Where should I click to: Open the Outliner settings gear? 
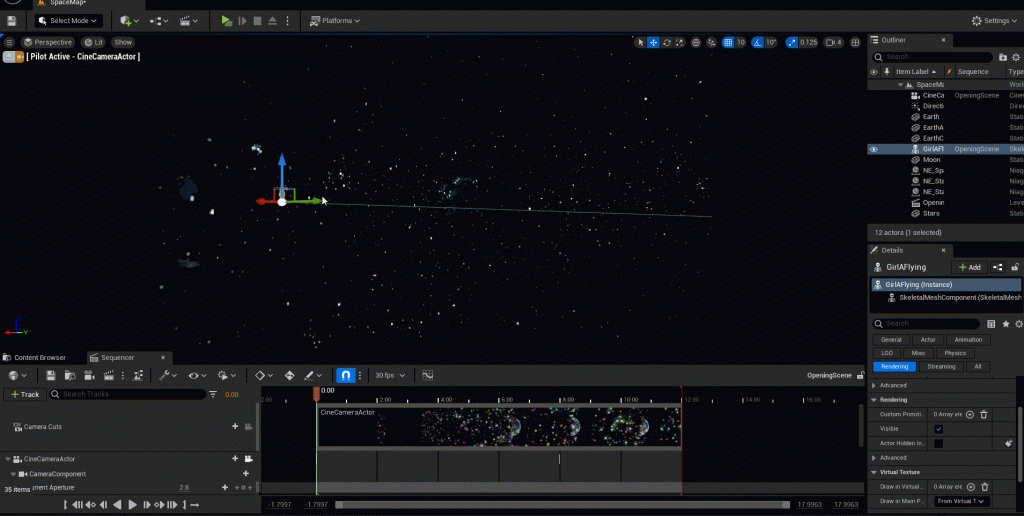pos(1017,57)
